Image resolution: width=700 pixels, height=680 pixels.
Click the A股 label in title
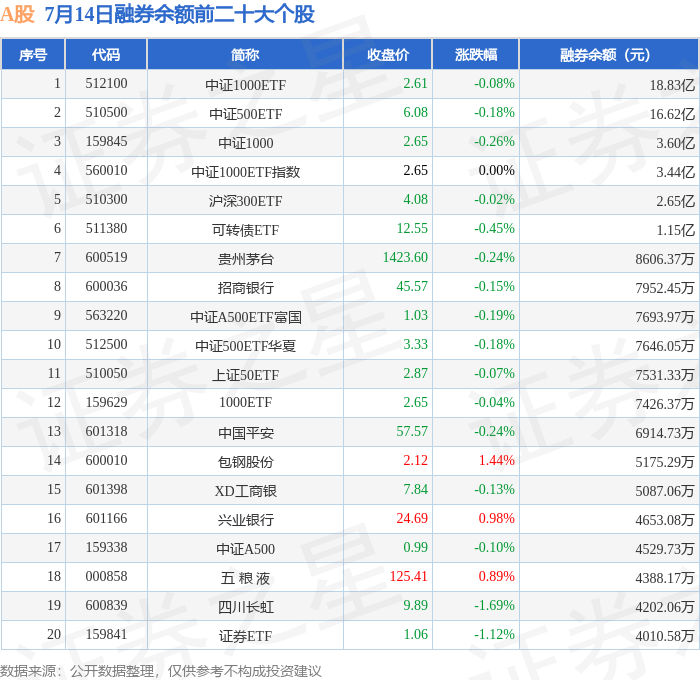[17, 14]
